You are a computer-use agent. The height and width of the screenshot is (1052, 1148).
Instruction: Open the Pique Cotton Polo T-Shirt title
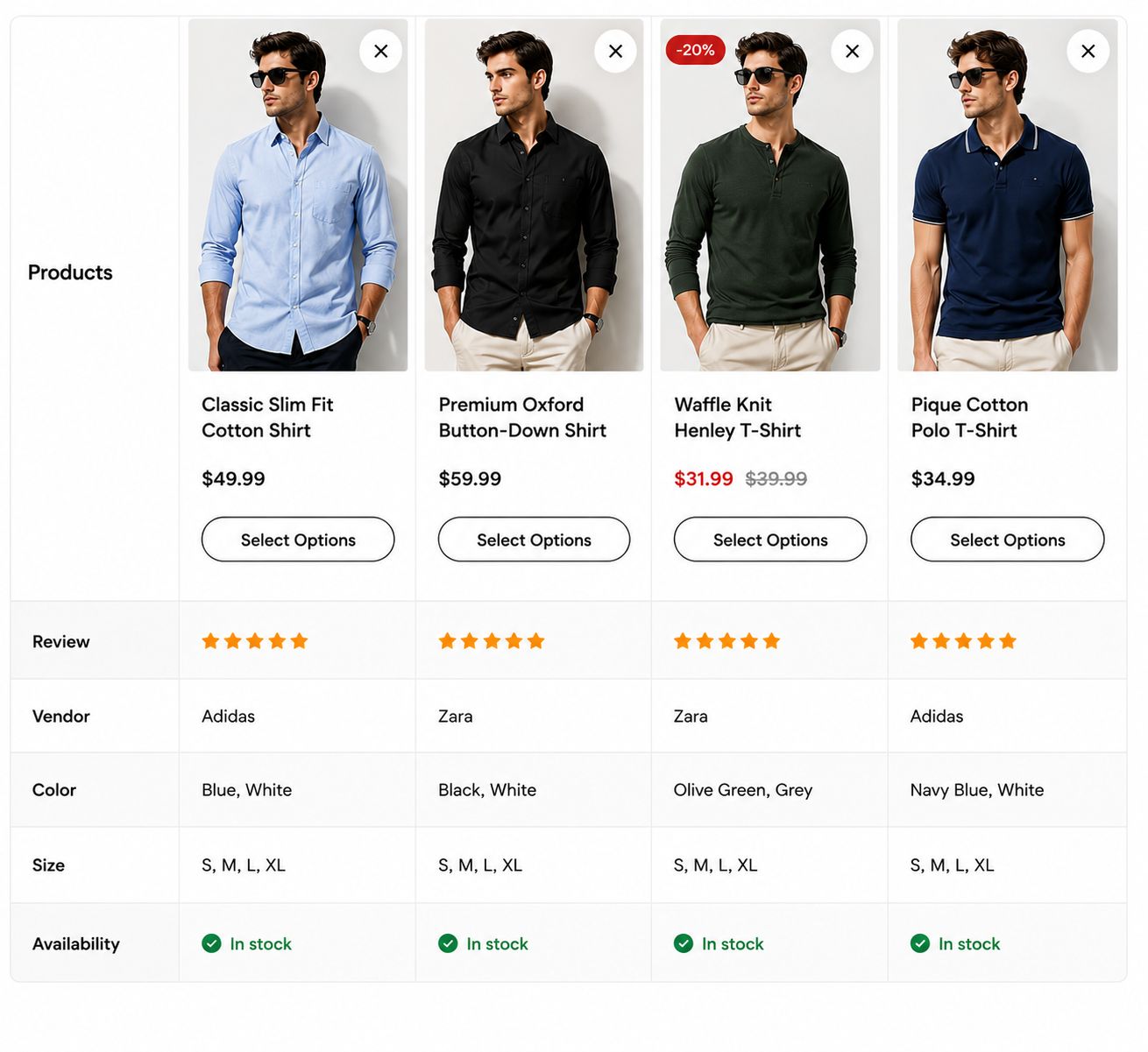point(969,418)
